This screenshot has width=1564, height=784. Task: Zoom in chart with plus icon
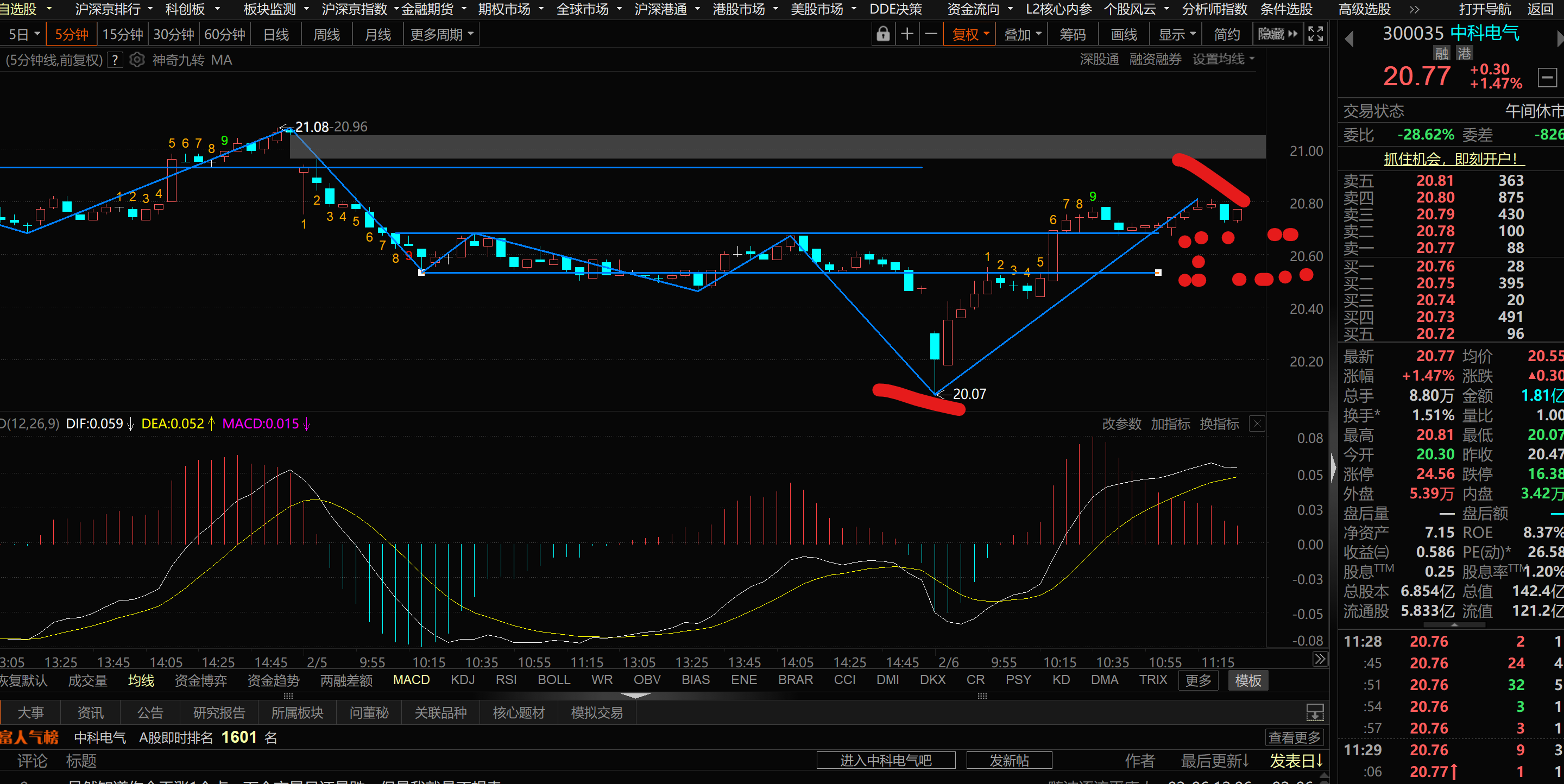pyautogui.click(x=907, y=35)
